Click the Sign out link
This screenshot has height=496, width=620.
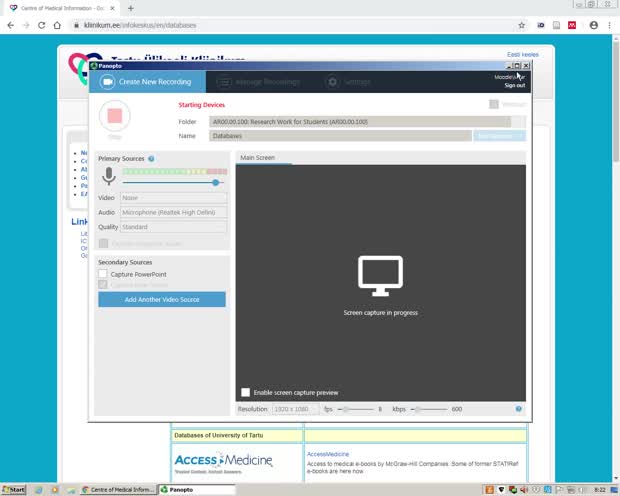click(x=514, y=86)
